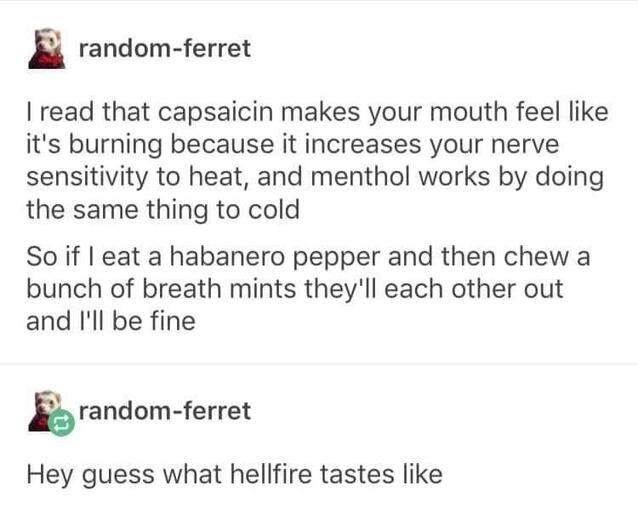Click the green reblog badge icon
This screenshot has width=638, height=520.
(x=63, y=423)
